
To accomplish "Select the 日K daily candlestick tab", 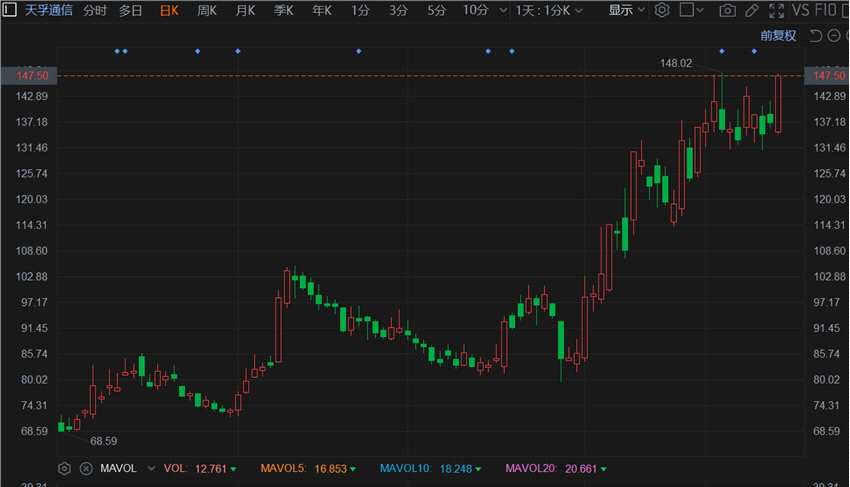I will 169,10.
